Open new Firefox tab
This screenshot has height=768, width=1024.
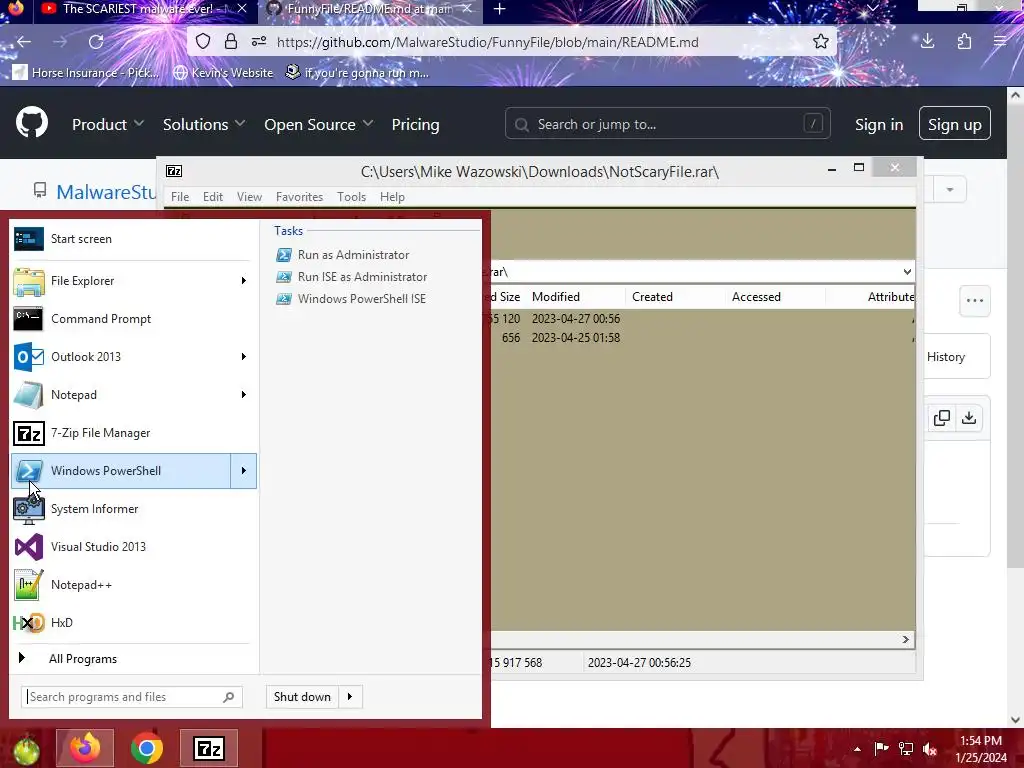pyautogui.click(x=500, y=9)
